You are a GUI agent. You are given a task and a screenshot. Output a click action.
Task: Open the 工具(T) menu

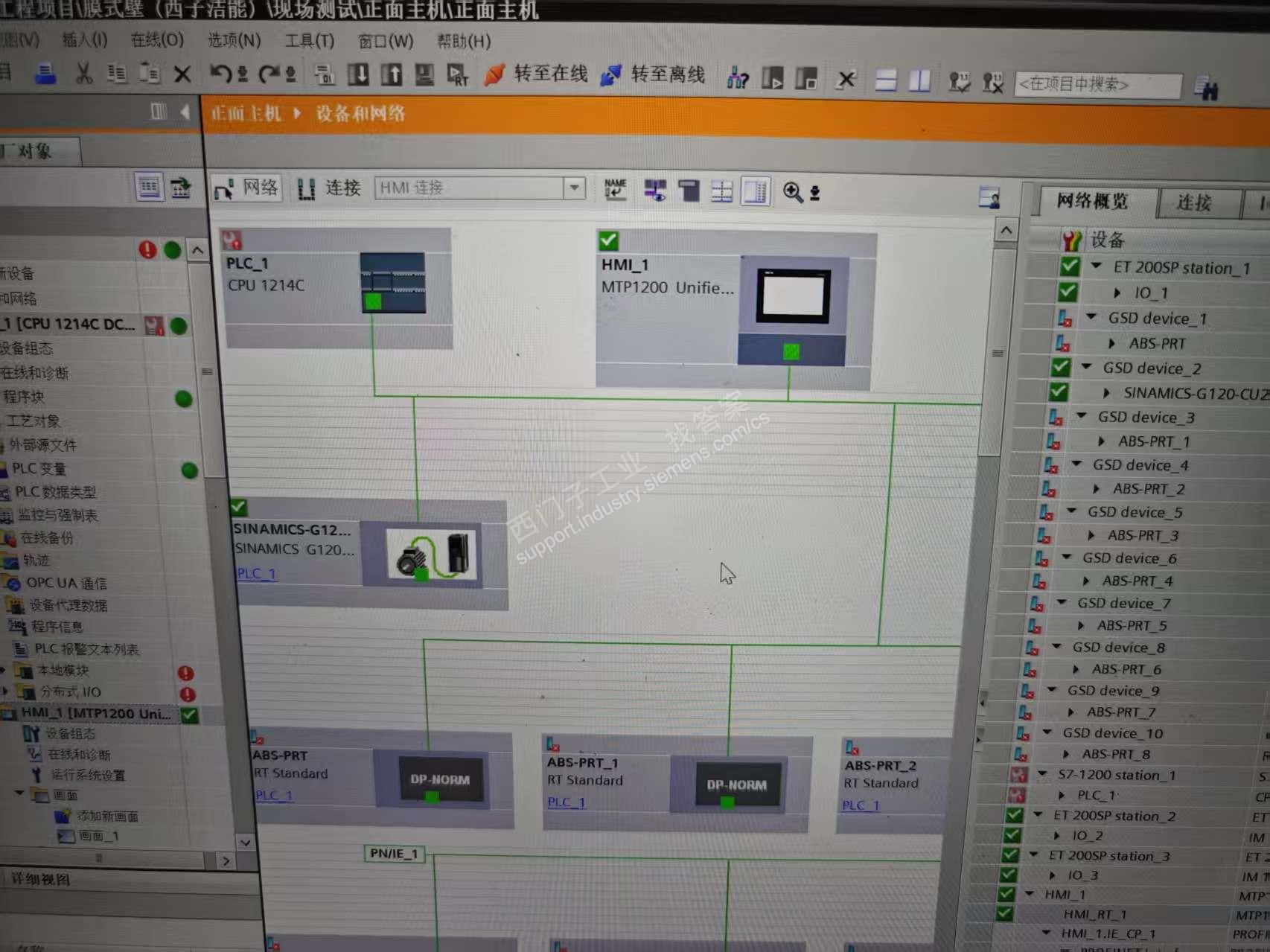point(310,41)
